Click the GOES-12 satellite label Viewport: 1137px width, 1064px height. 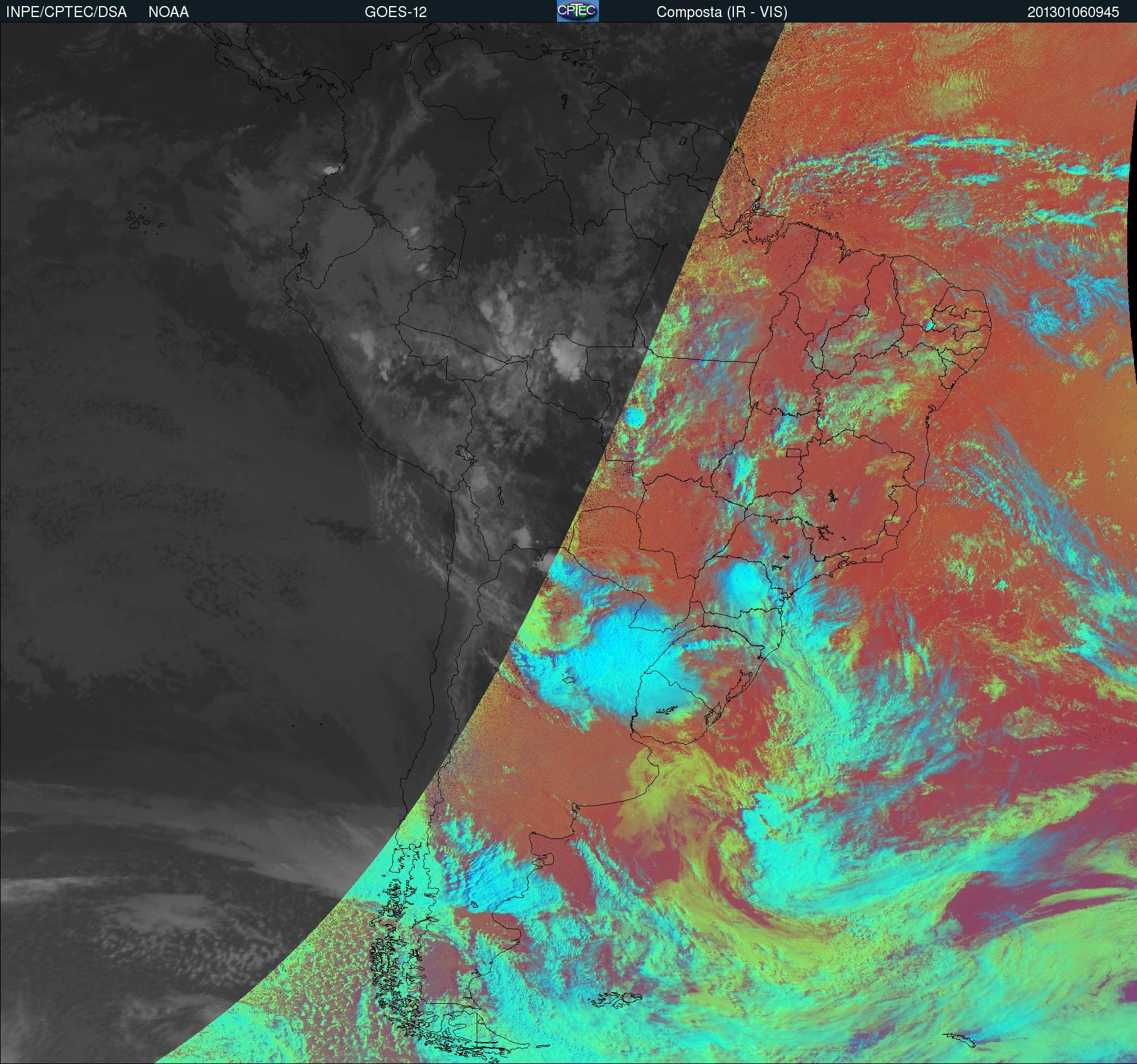tap(395, 12)
